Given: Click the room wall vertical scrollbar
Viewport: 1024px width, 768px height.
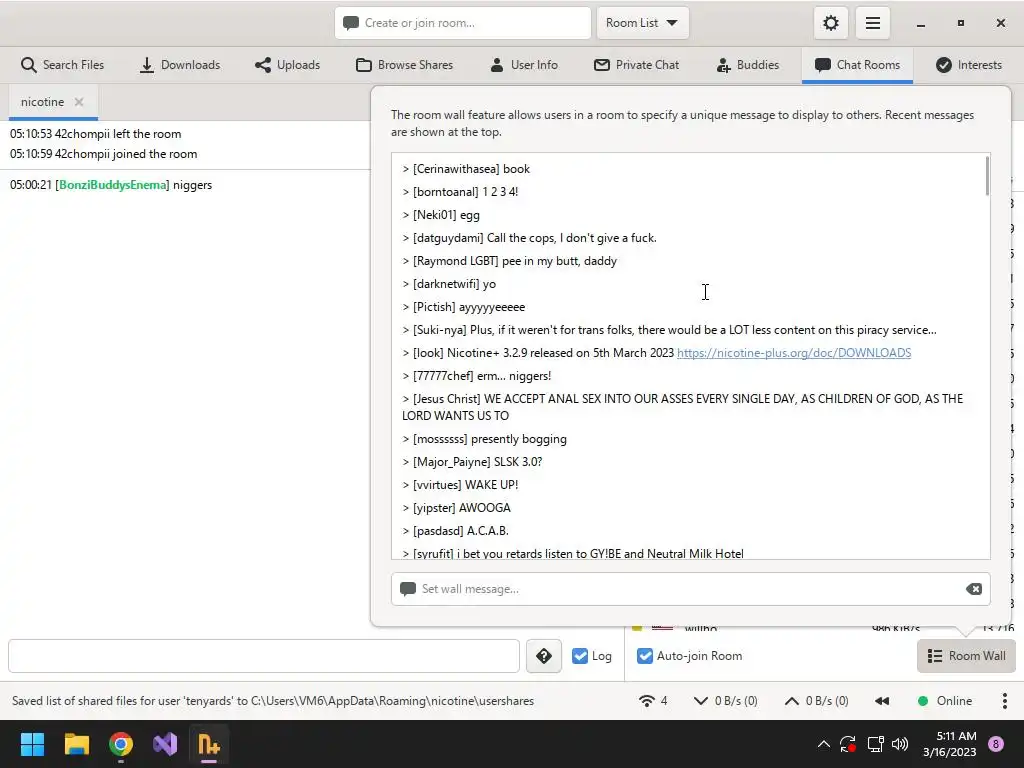Looking at the screenshot, I should pos(987,176).
